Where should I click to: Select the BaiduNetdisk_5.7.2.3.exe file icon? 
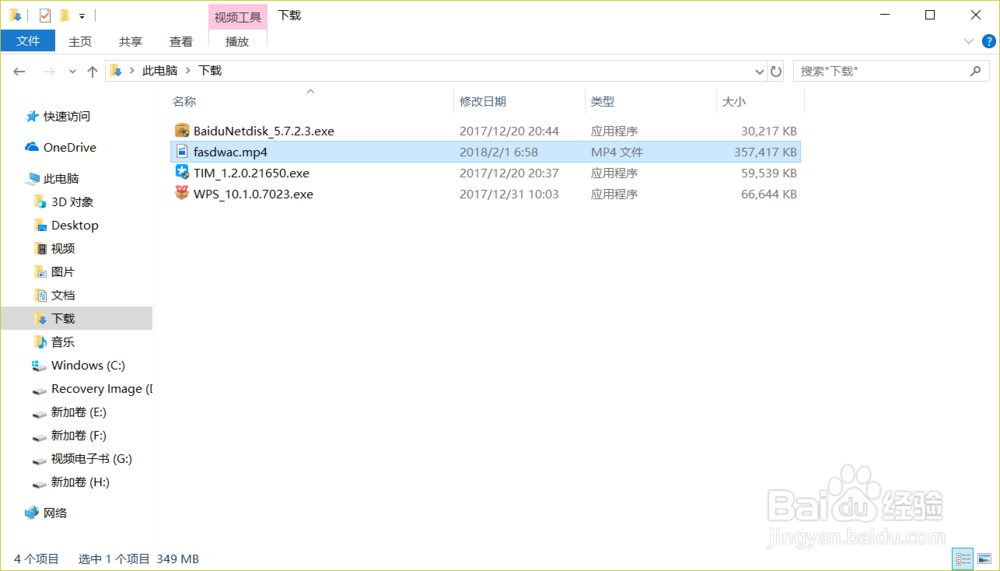coord(182,131)
